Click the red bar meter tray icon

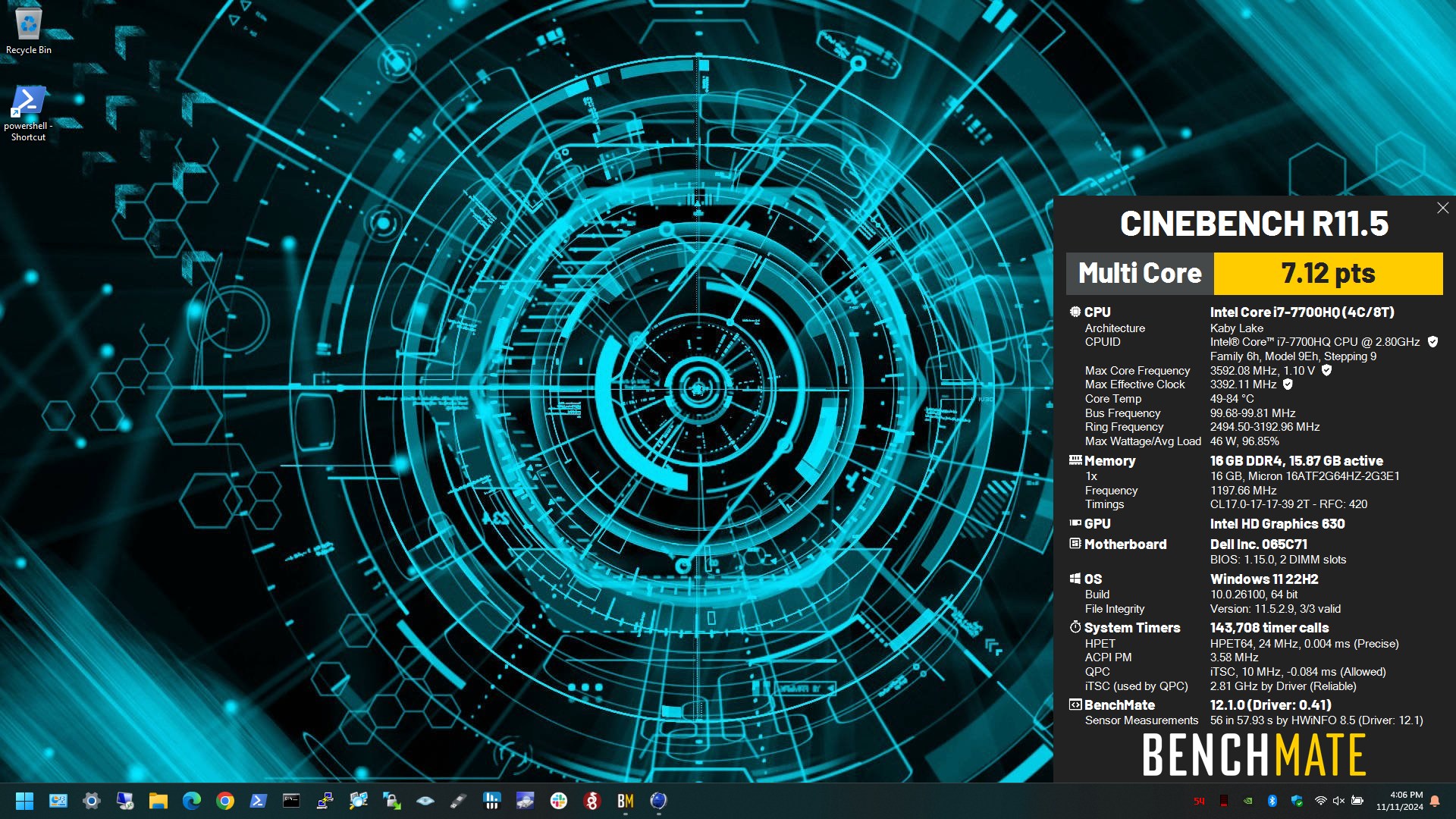(x=1223, y=801)
